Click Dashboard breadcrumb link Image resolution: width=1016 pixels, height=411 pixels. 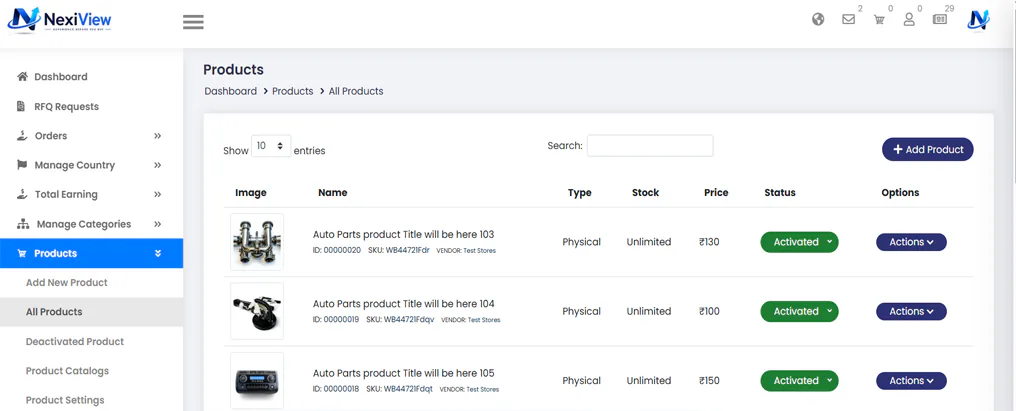(x=231, y=91)
